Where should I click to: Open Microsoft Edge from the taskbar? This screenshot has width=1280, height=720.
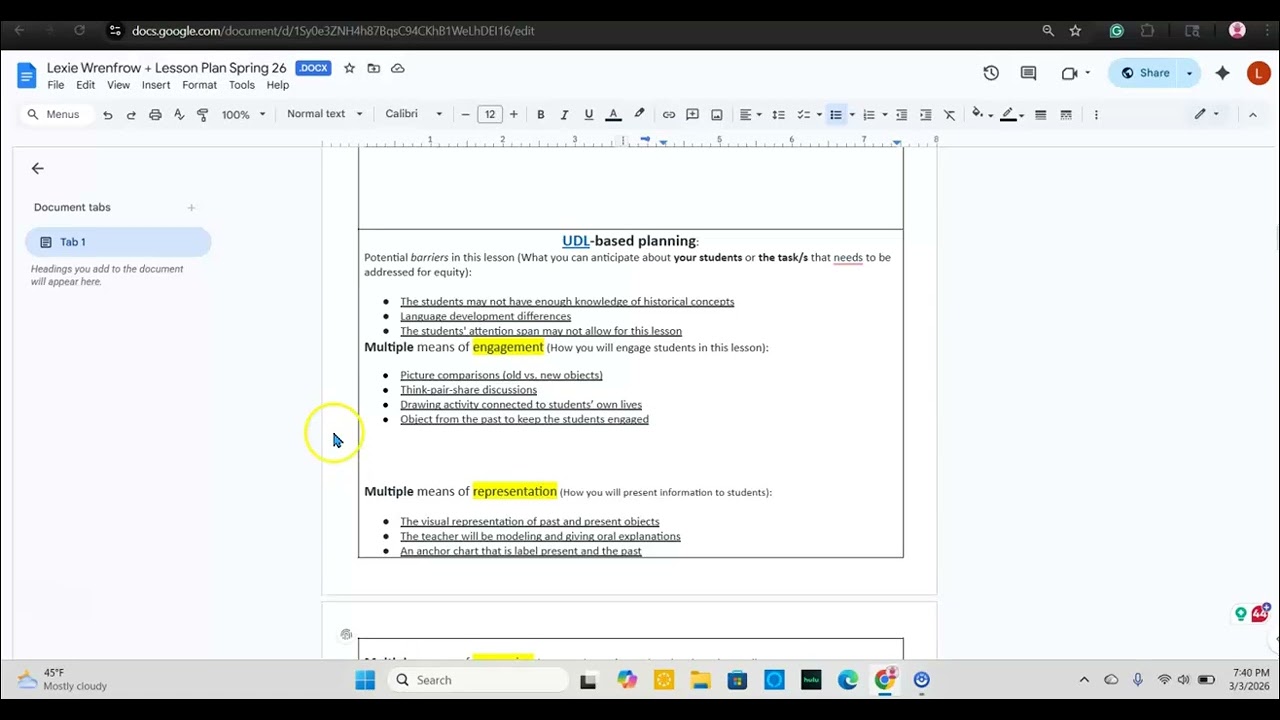848,680
